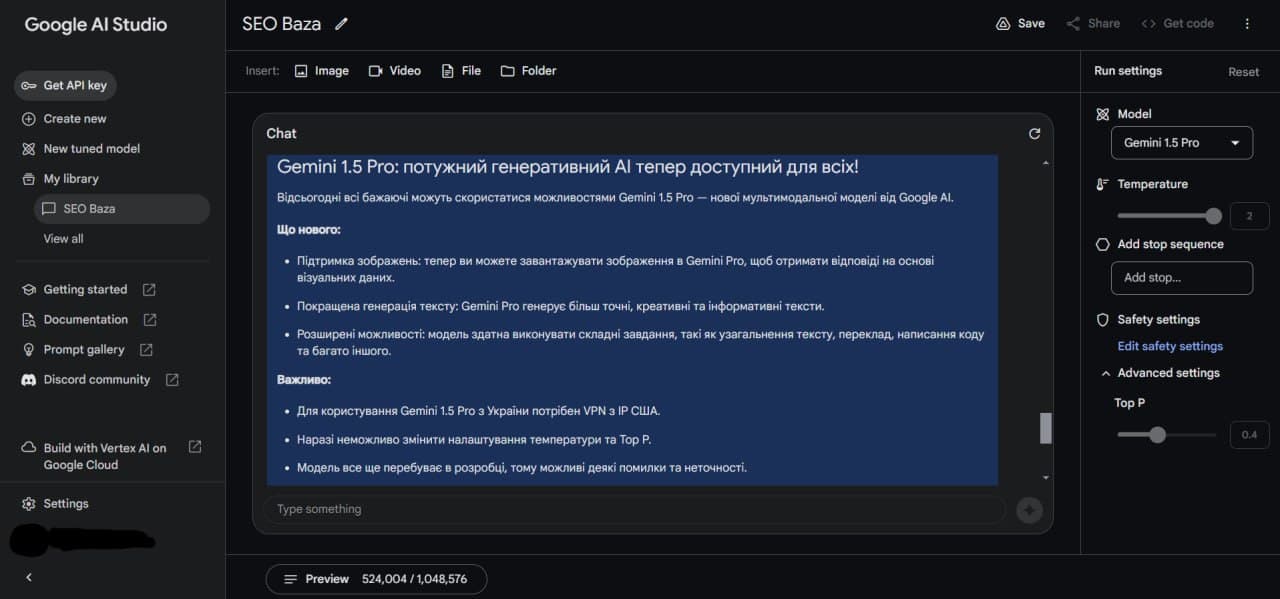Click the pencil icon beside SEO Baza title
Viewport: 1280px width, 599px height.
click(x=341, y=24)
